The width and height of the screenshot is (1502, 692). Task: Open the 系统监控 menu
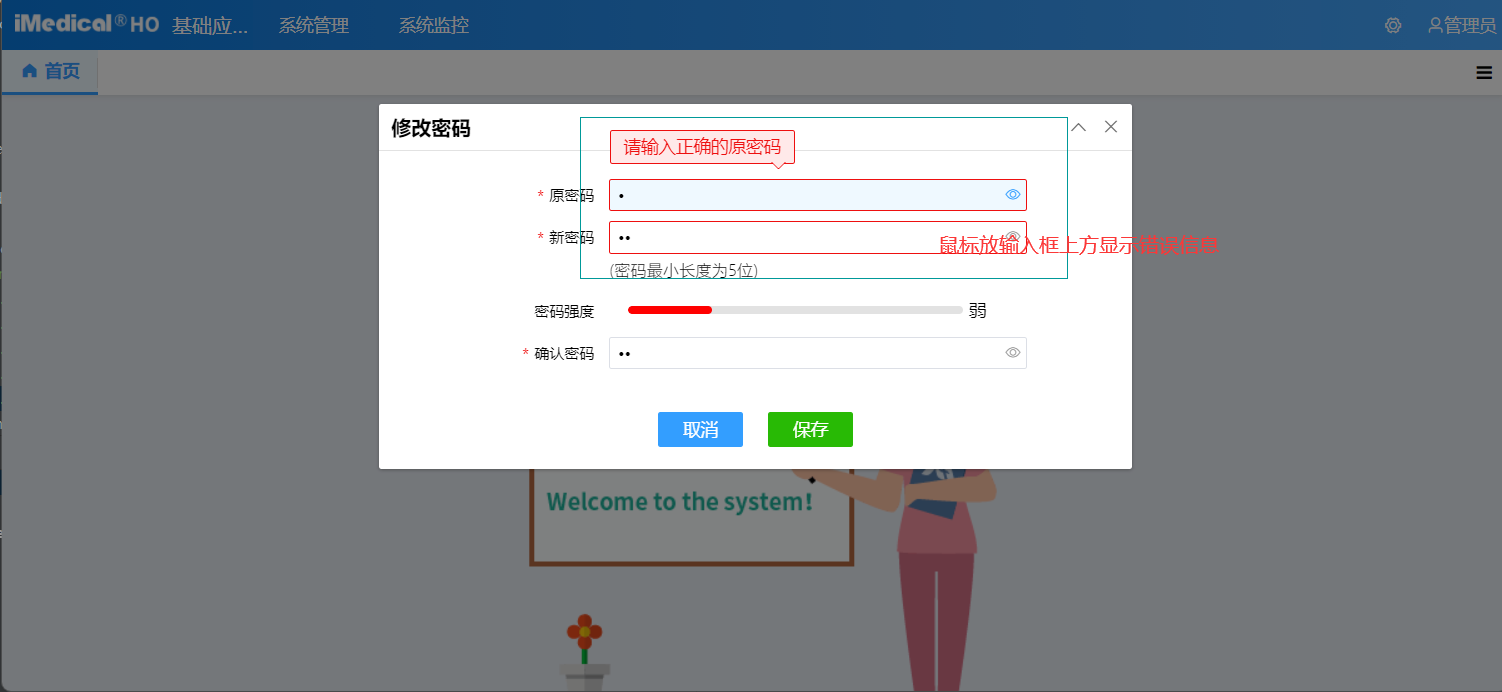point(433,25)
